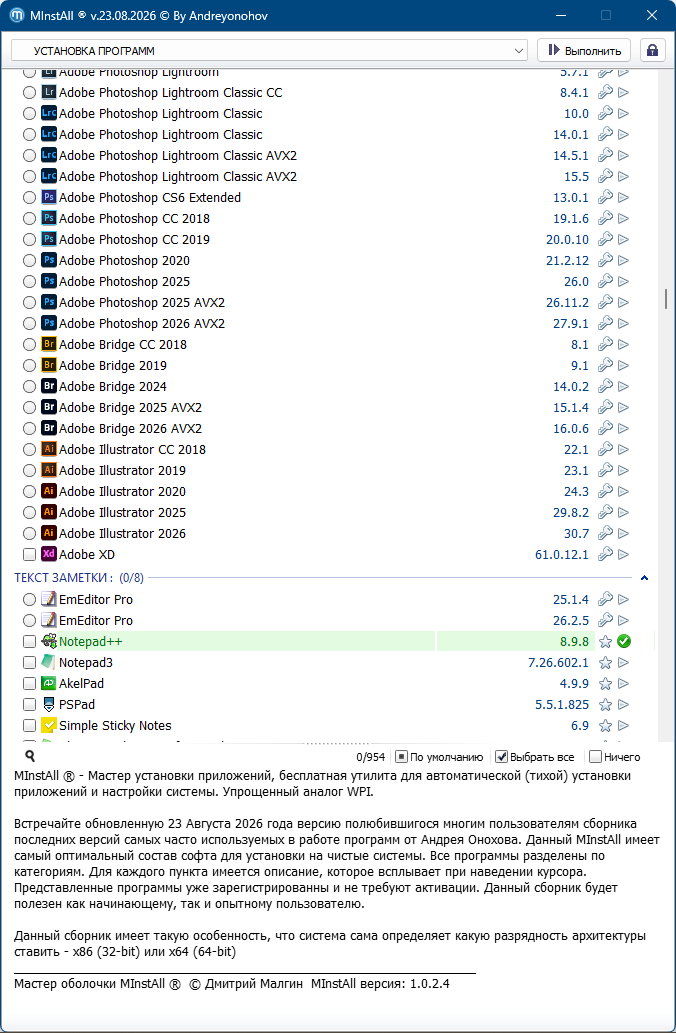Screen dimensions: 676x1033
Task: Click the 'Выполнить' button
Action: (584, 51)
